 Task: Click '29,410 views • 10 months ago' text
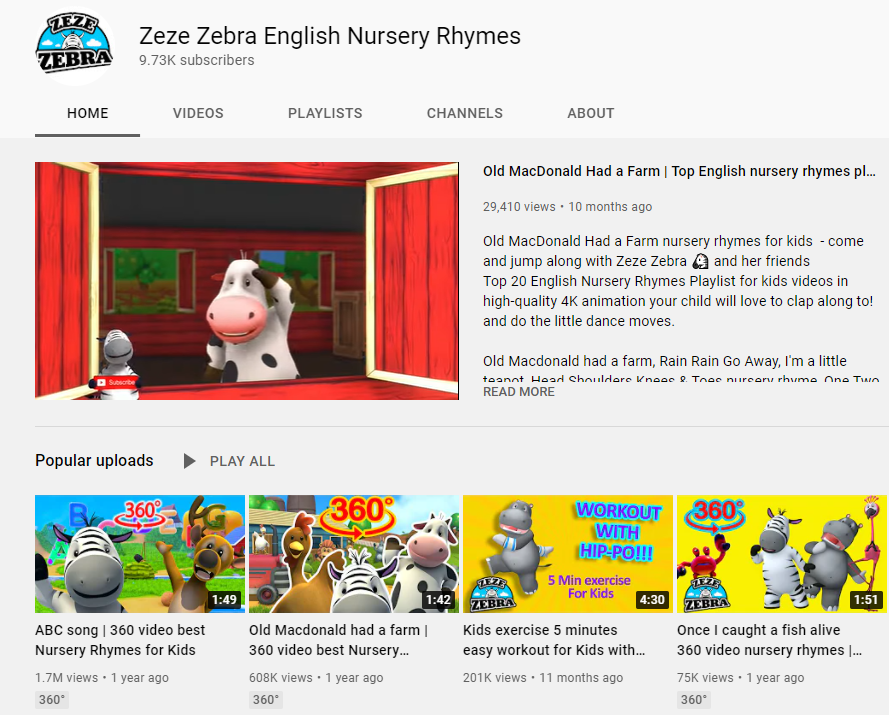tap(568, 207)
